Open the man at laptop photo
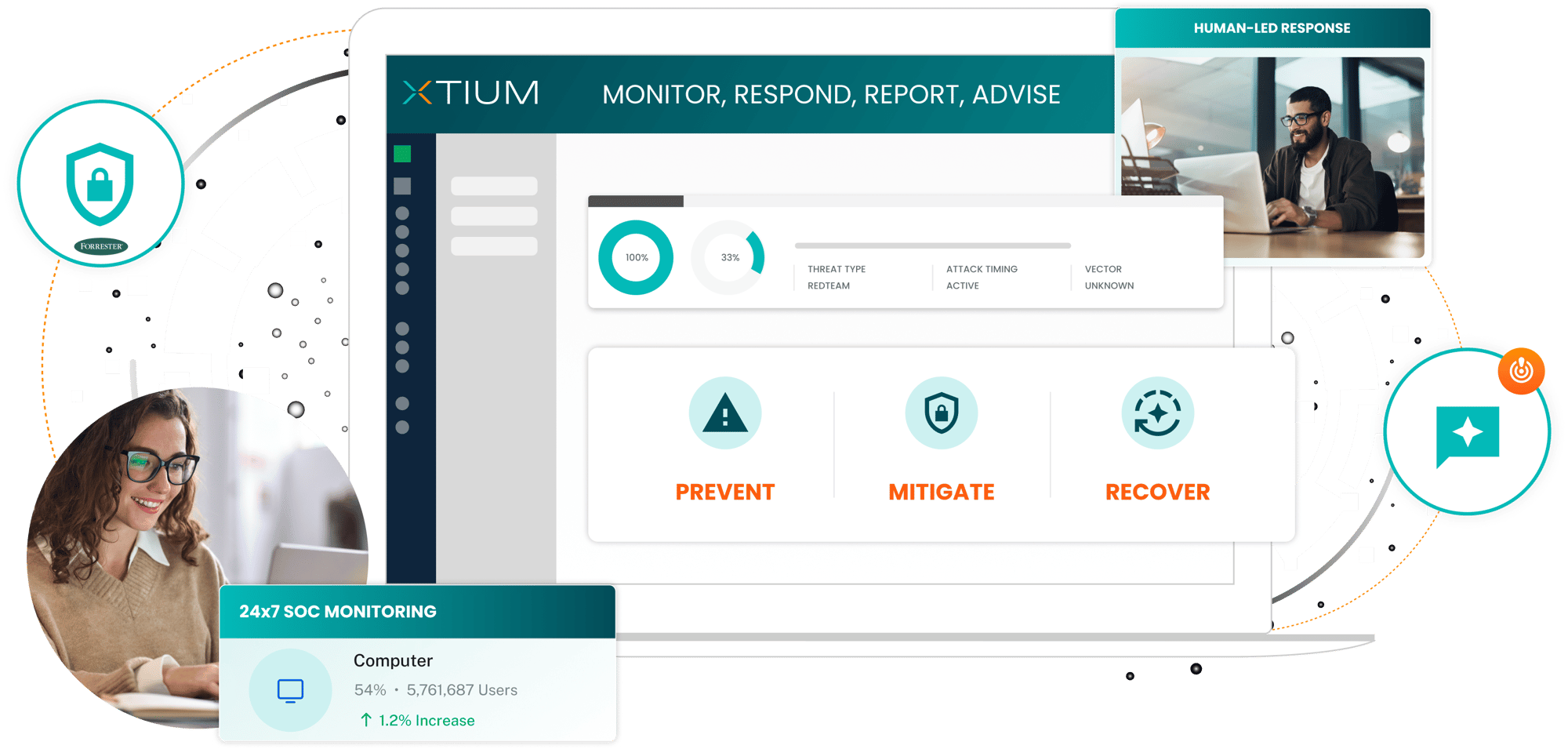Screen dimensions: 1568x749 (1272, 157)
